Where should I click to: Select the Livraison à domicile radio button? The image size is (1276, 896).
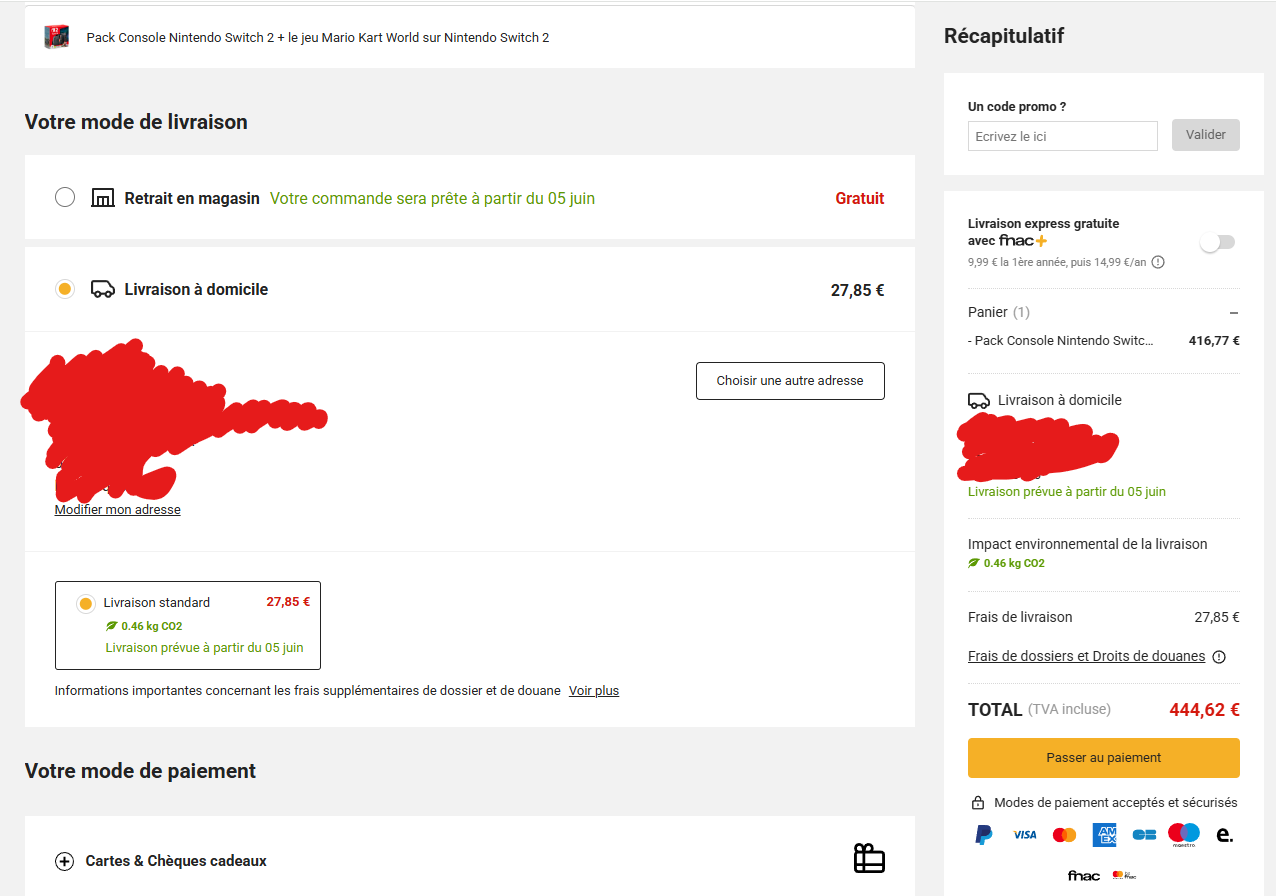point(65,289)
